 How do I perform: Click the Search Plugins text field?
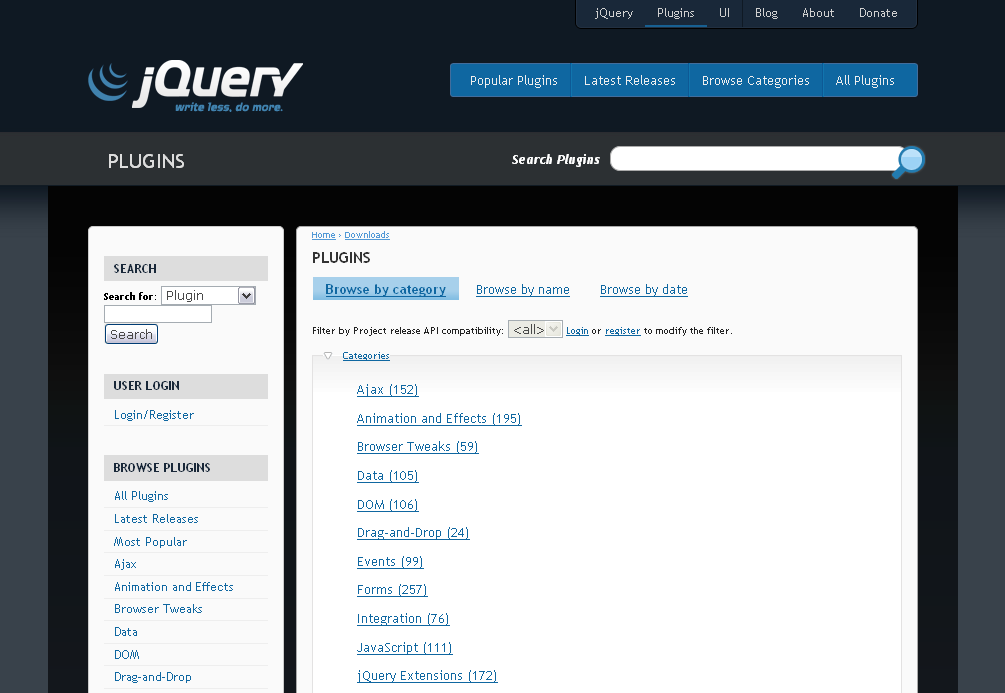[x=755, y=159]
